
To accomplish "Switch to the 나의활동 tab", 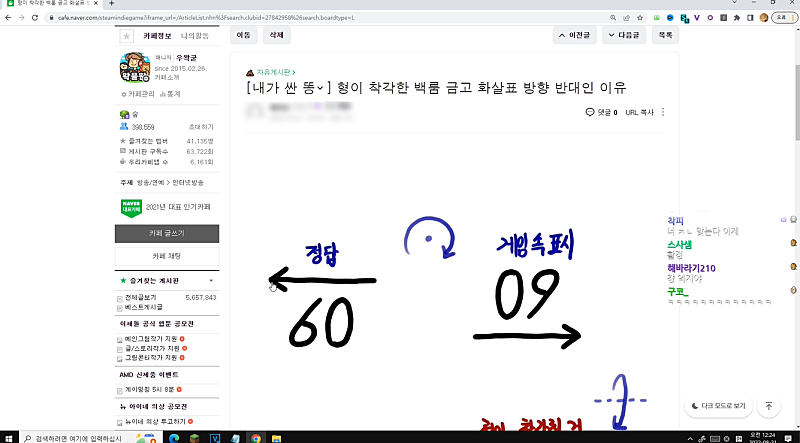I will 195,36.
